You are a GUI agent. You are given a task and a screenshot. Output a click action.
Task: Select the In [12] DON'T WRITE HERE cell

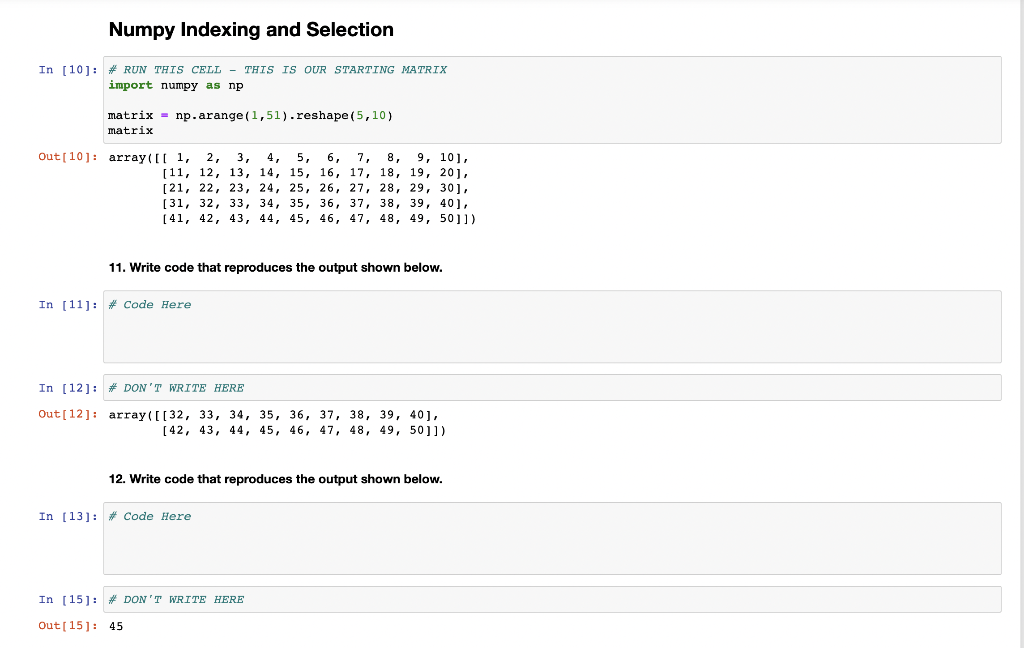click(552, 388)
